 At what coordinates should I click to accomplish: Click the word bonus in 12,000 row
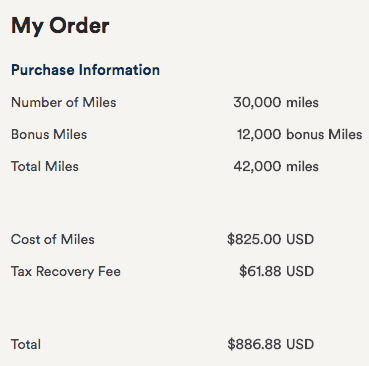pos(305,134)
